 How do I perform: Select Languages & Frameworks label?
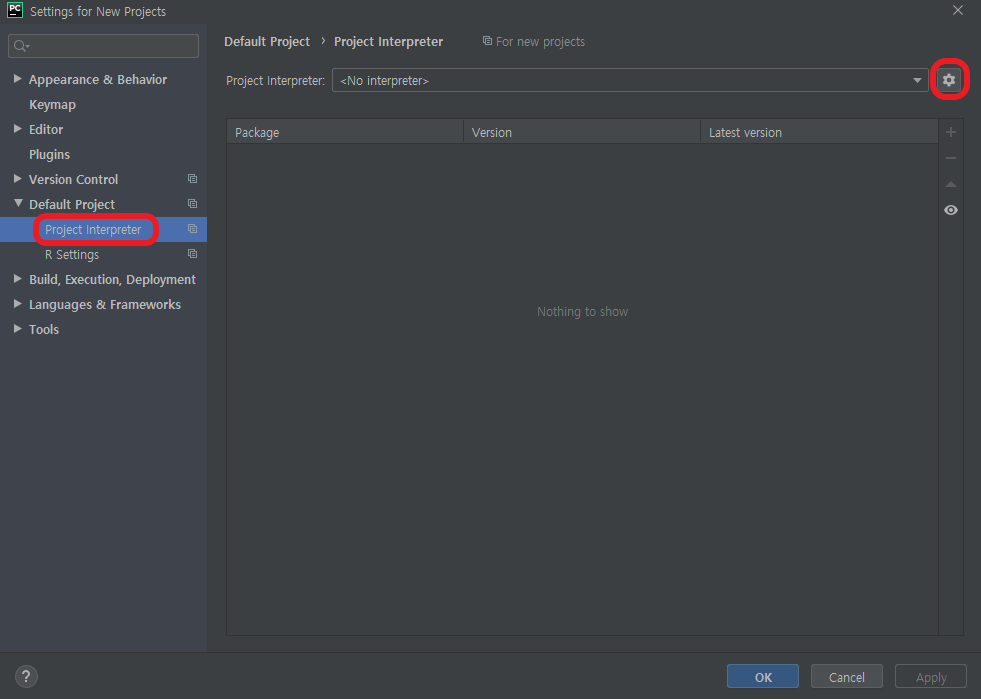pyautogui.click(x=105, y=305)
